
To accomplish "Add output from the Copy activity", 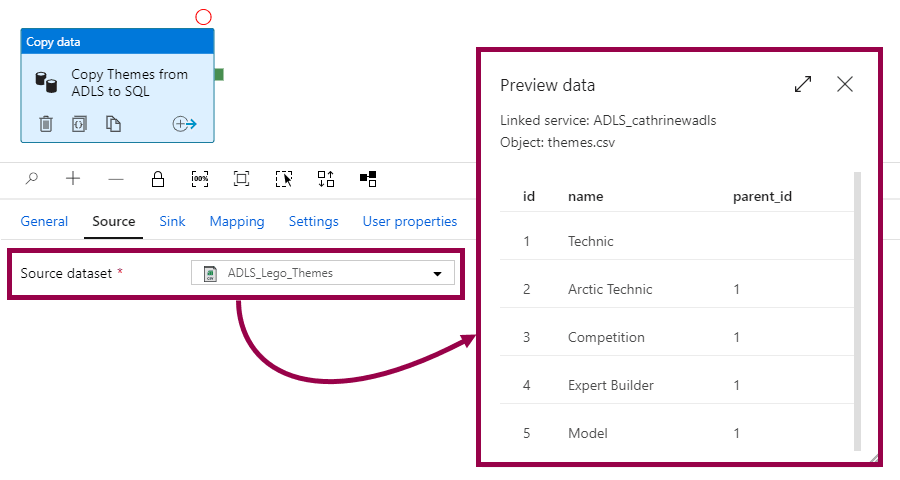I will (184, 124).
